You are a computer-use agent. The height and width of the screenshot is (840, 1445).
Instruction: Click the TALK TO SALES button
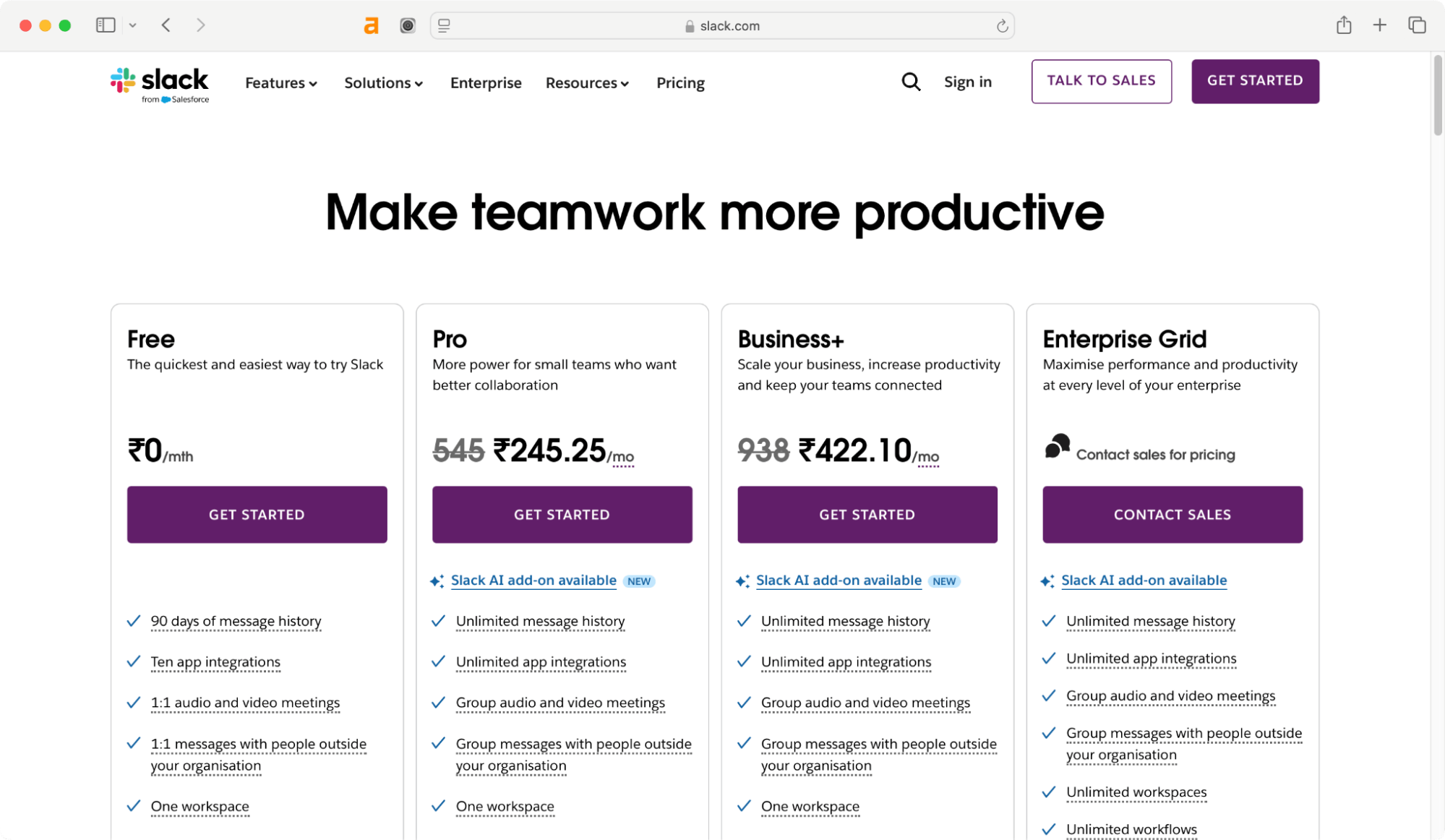1102,81
